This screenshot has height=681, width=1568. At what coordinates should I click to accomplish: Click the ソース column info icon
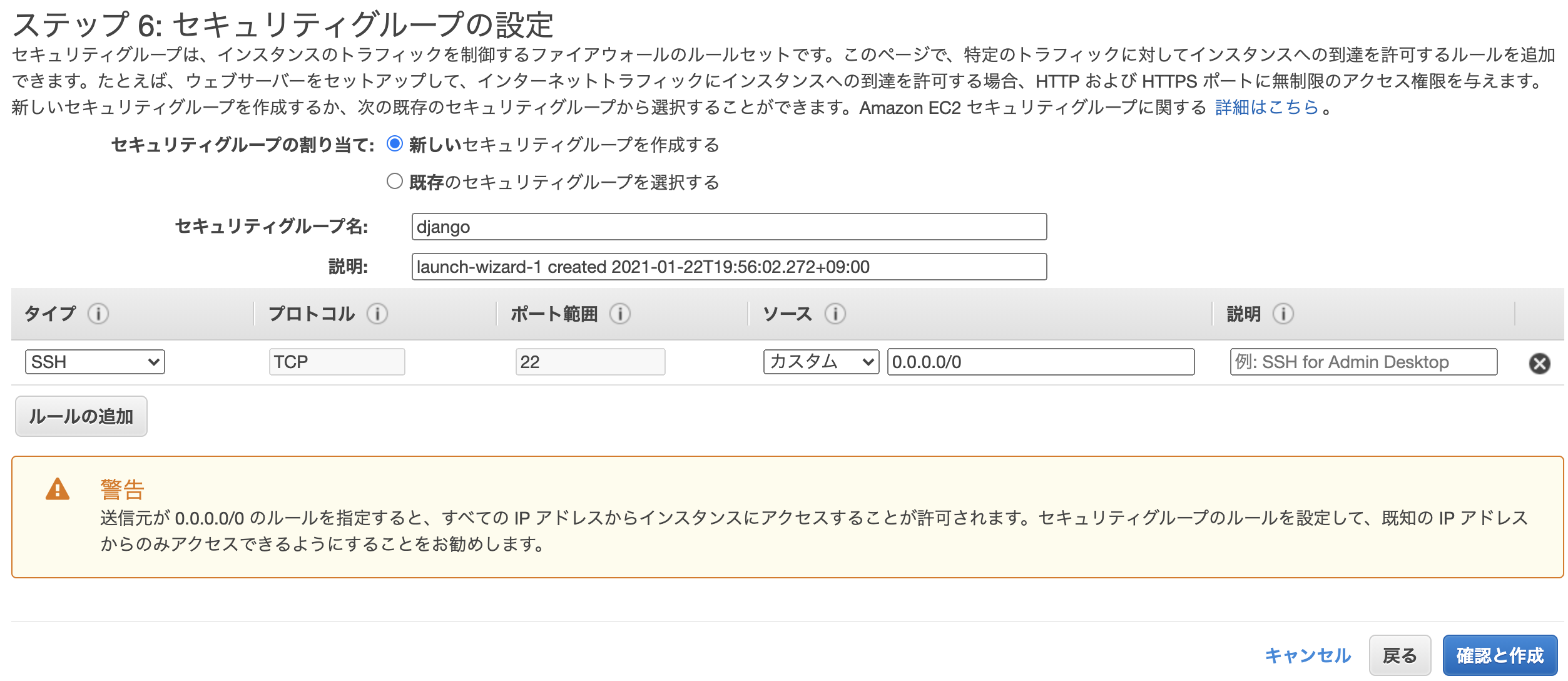click(835, 315)
